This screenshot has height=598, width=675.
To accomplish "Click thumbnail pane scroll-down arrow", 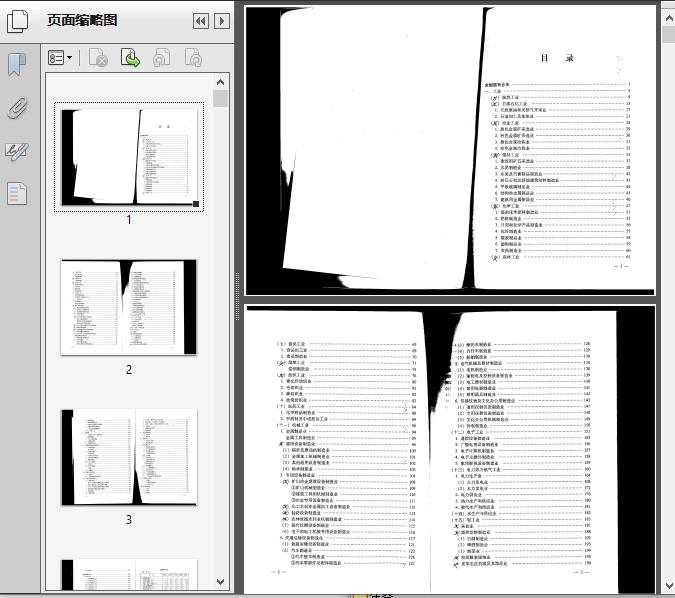I will 220,582.
